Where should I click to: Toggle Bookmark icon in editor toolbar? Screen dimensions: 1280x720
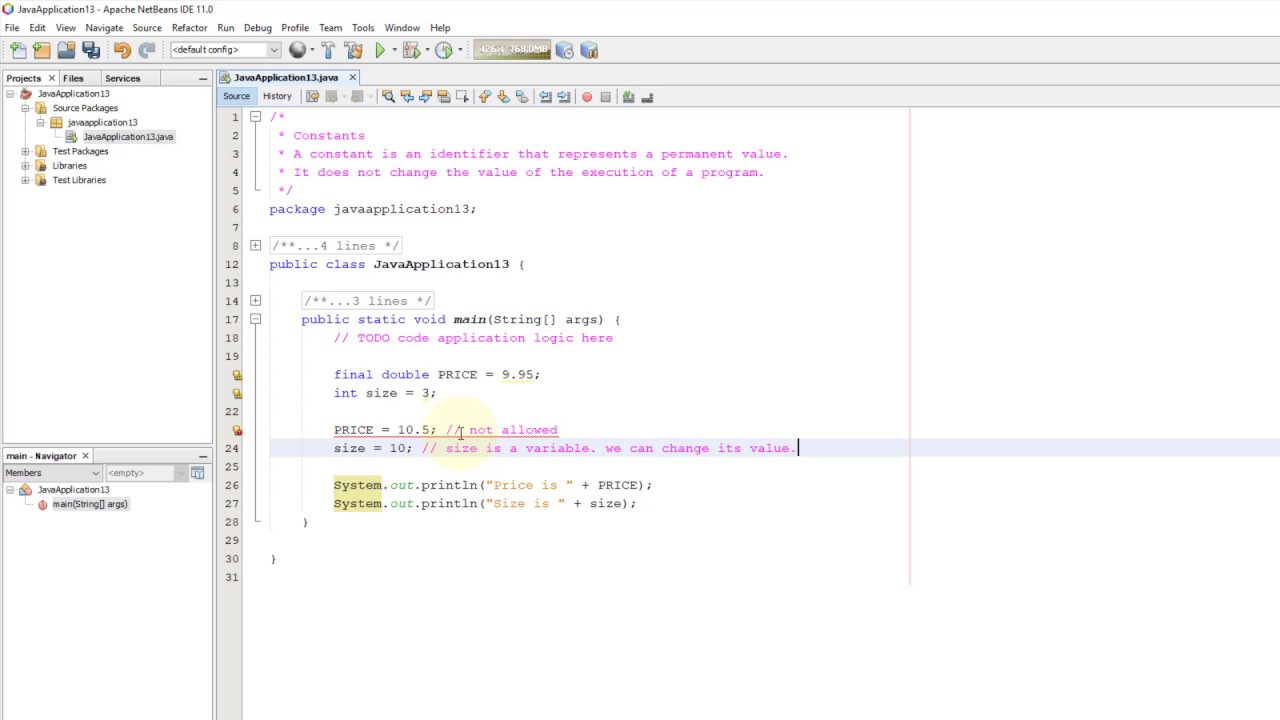tap(522, 97)
